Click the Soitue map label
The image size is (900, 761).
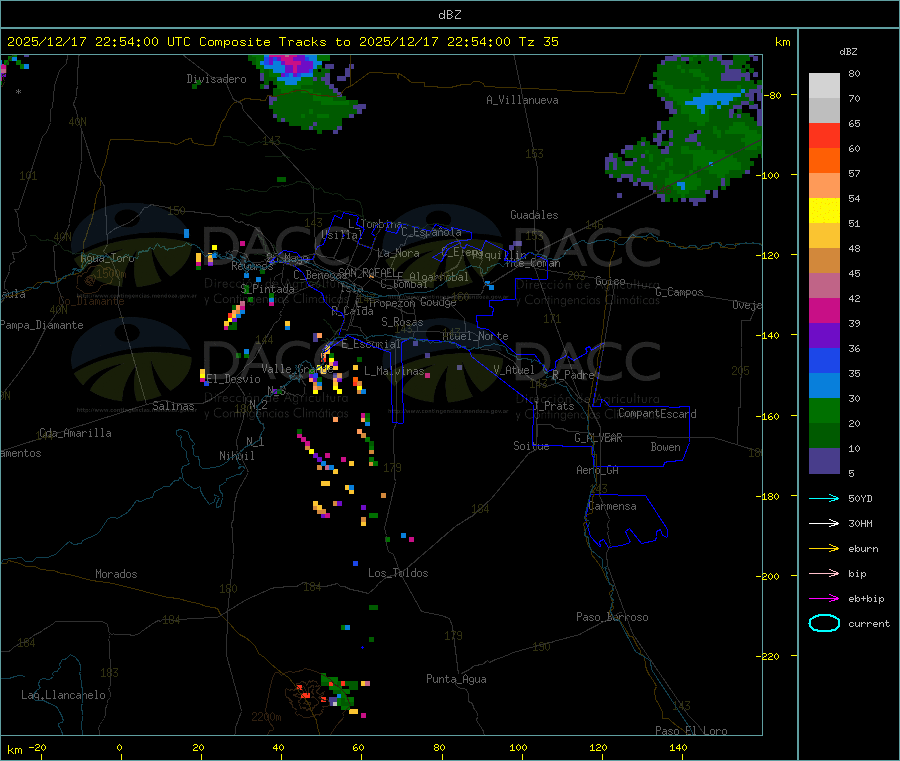pos(531,446)
